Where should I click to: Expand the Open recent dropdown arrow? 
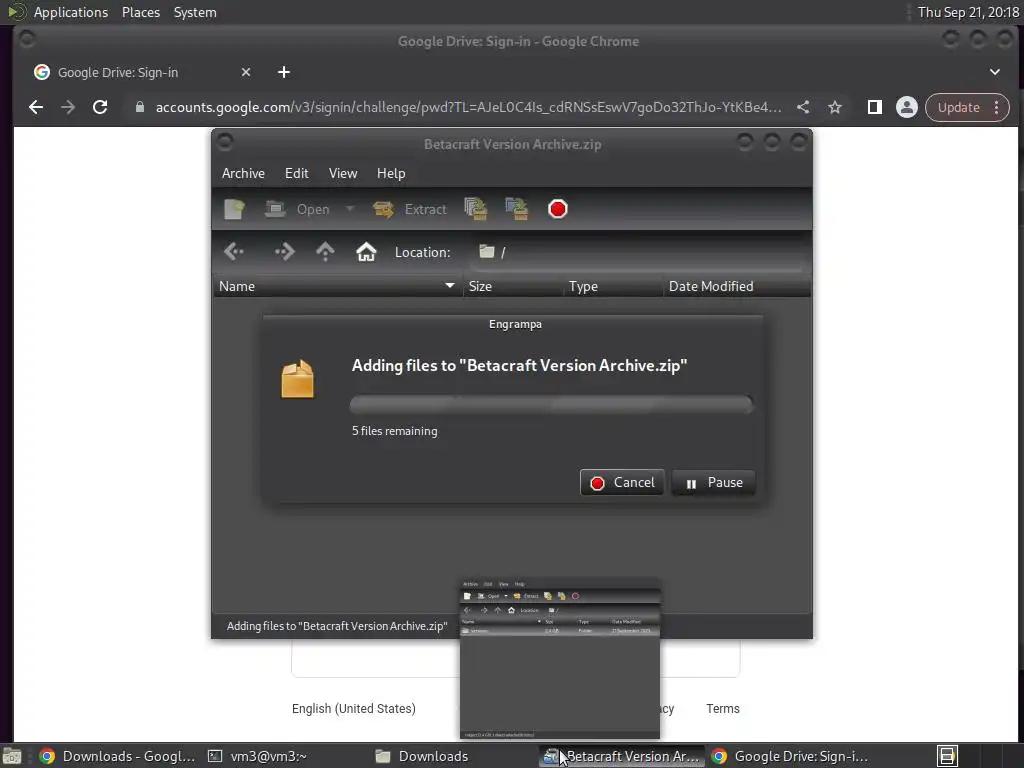point(350,209)
